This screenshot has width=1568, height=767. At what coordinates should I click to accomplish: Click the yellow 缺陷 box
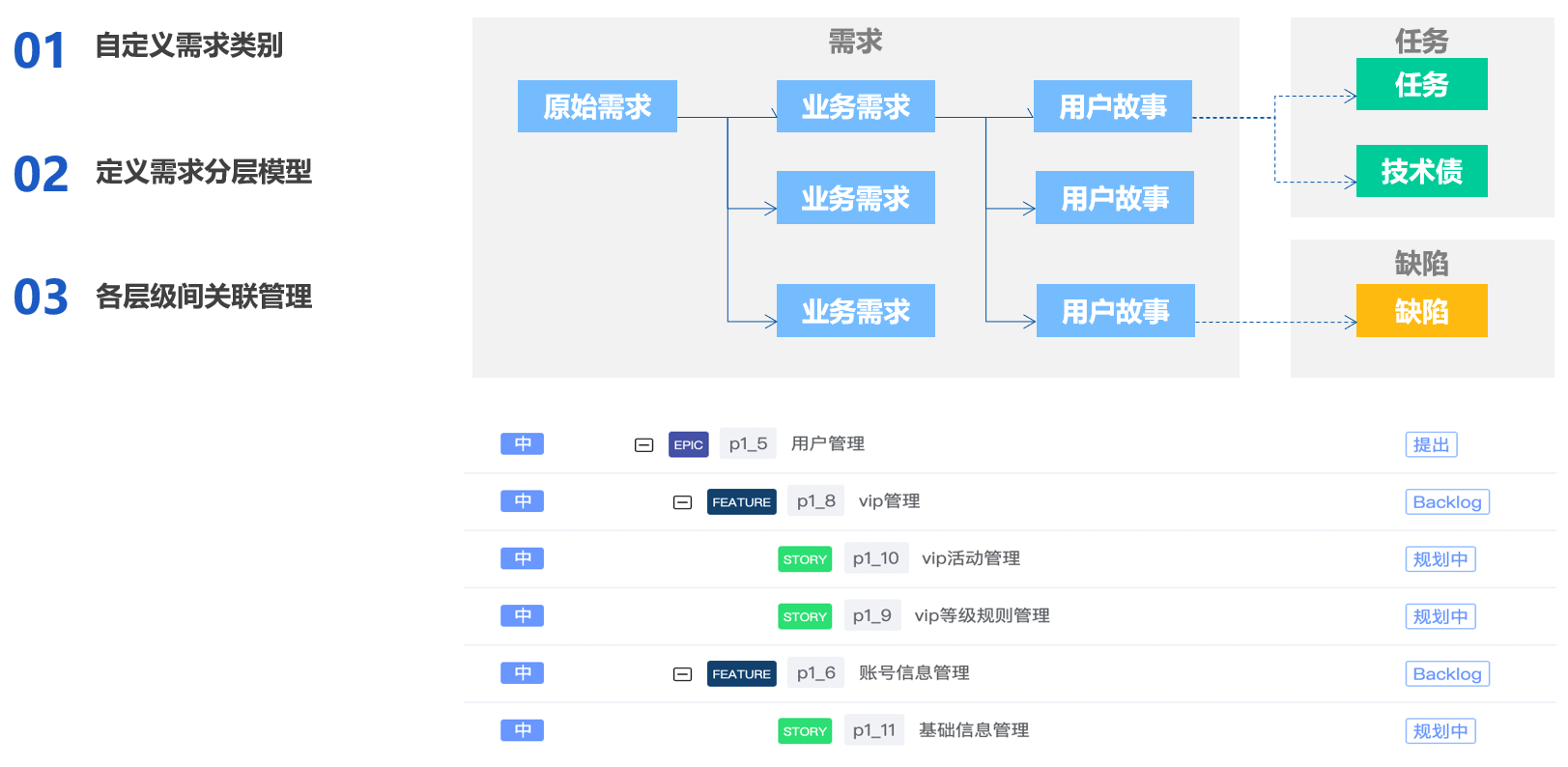(1421, 311)
